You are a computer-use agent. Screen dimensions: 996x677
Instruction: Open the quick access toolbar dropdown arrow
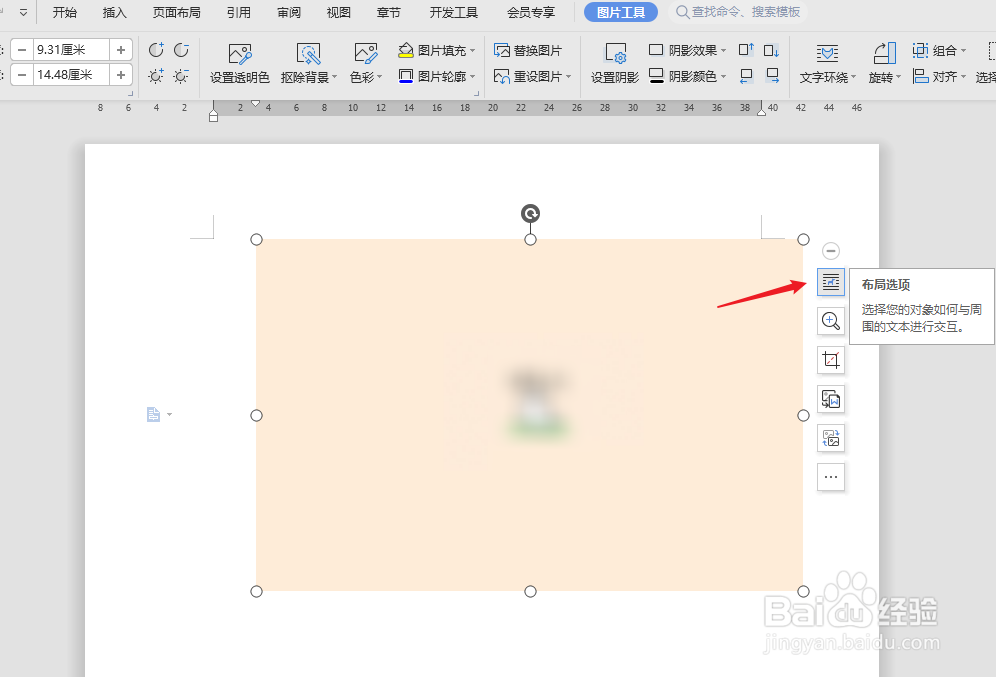pos(23,12)
